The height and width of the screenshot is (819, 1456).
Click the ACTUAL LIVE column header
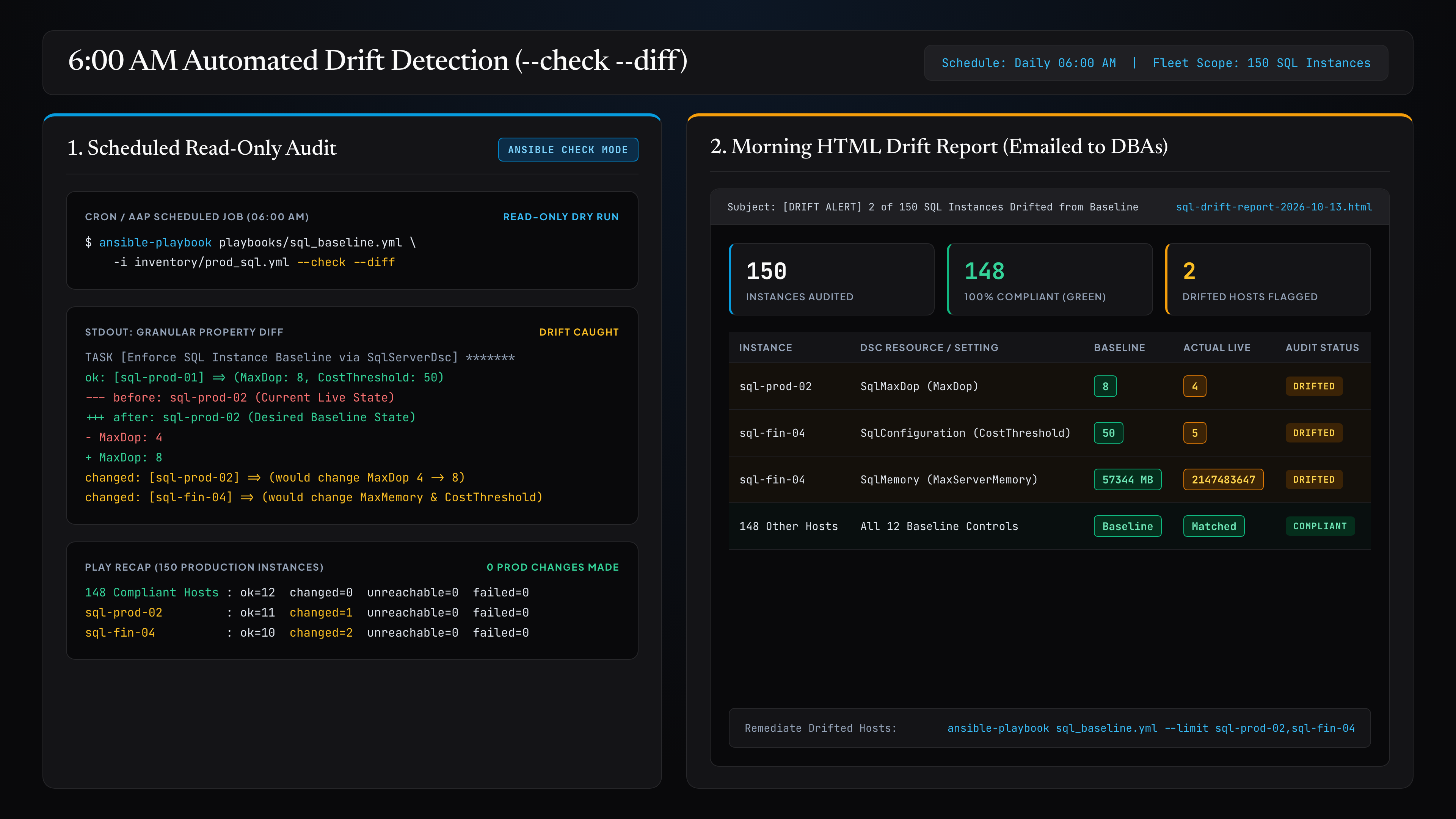point(1217,348)
